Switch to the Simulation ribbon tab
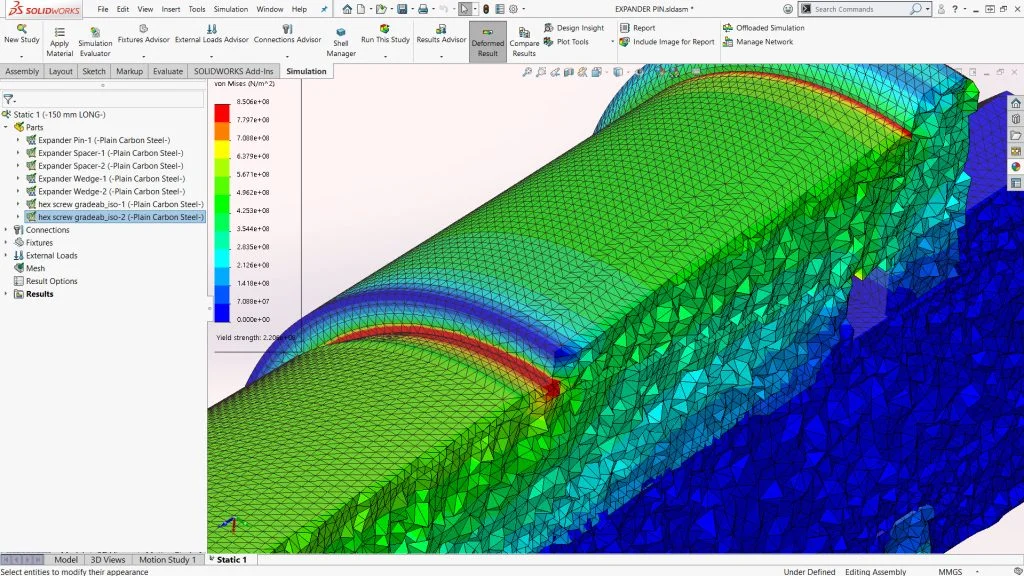Image resolution: width=1024 pixels, height=576 pixels. (306, 71)
